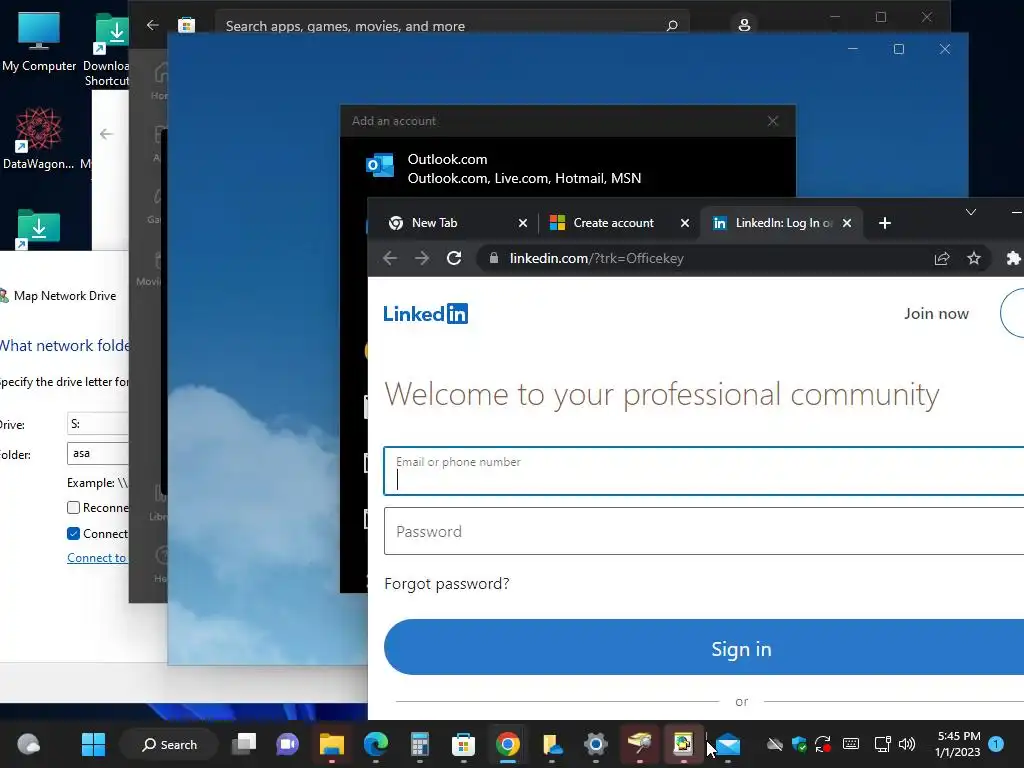Close the Add an account dialog

[773, 121]
